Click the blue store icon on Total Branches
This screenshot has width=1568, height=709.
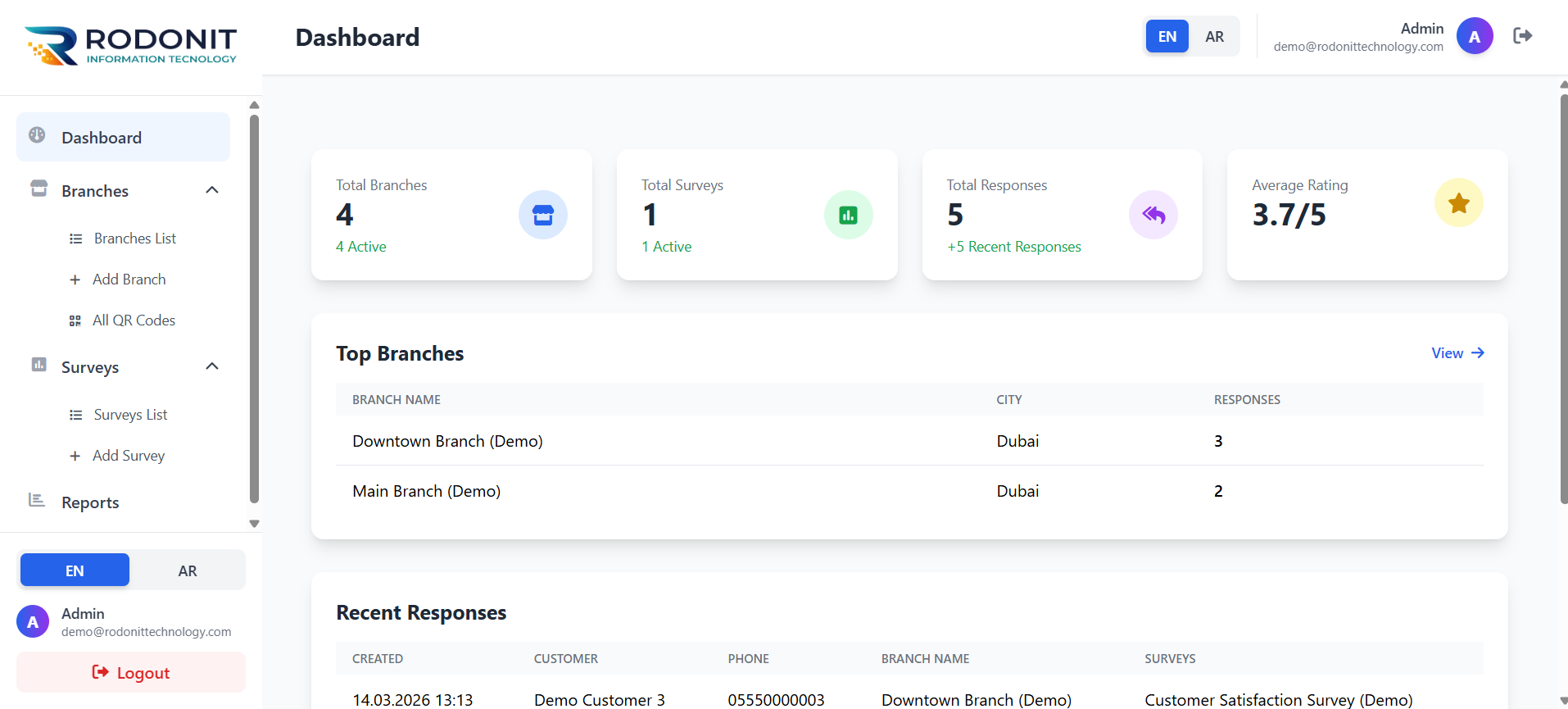coord(542,215)
